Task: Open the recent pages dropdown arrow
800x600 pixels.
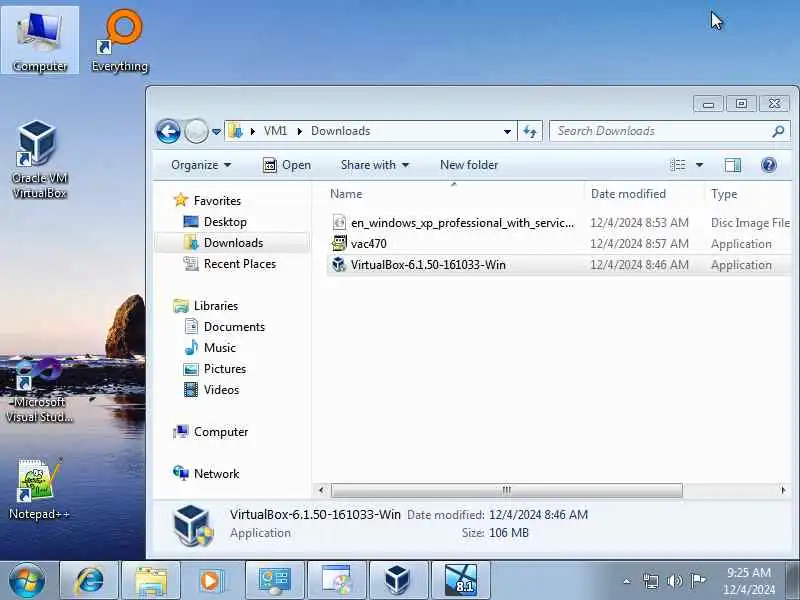Action: 216,132
